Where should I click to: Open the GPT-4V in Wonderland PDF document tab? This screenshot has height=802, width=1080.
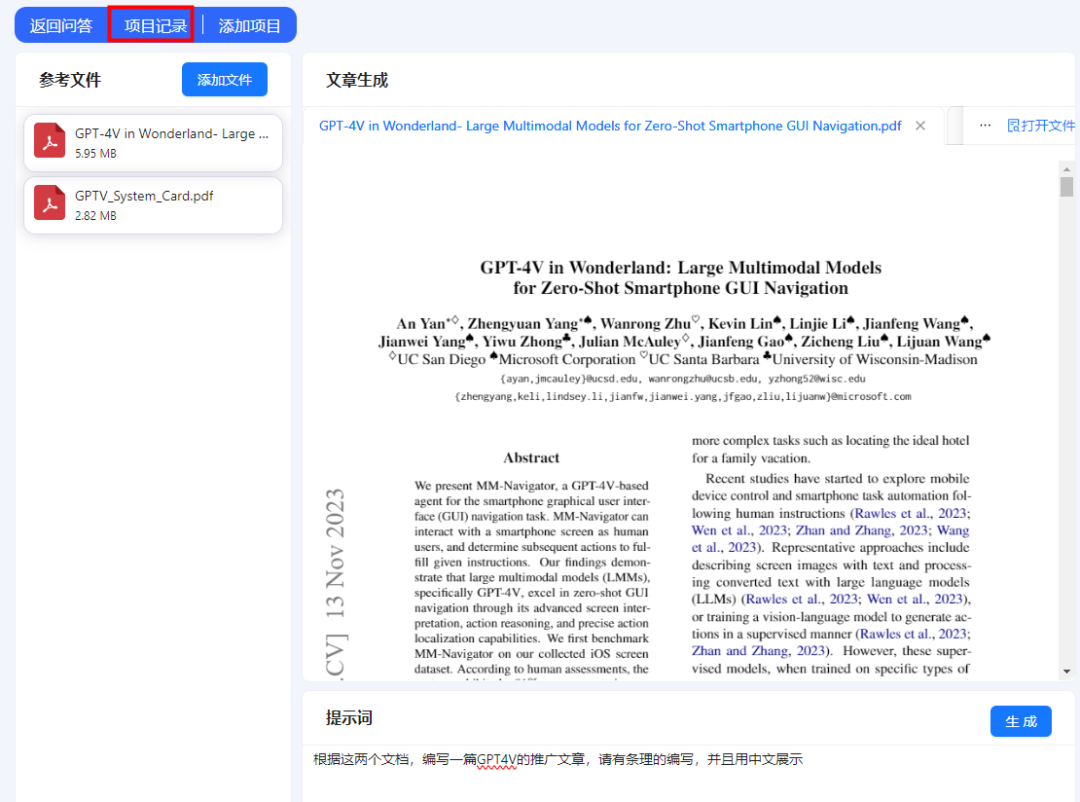pyautogui.click(x=610, y=125)
